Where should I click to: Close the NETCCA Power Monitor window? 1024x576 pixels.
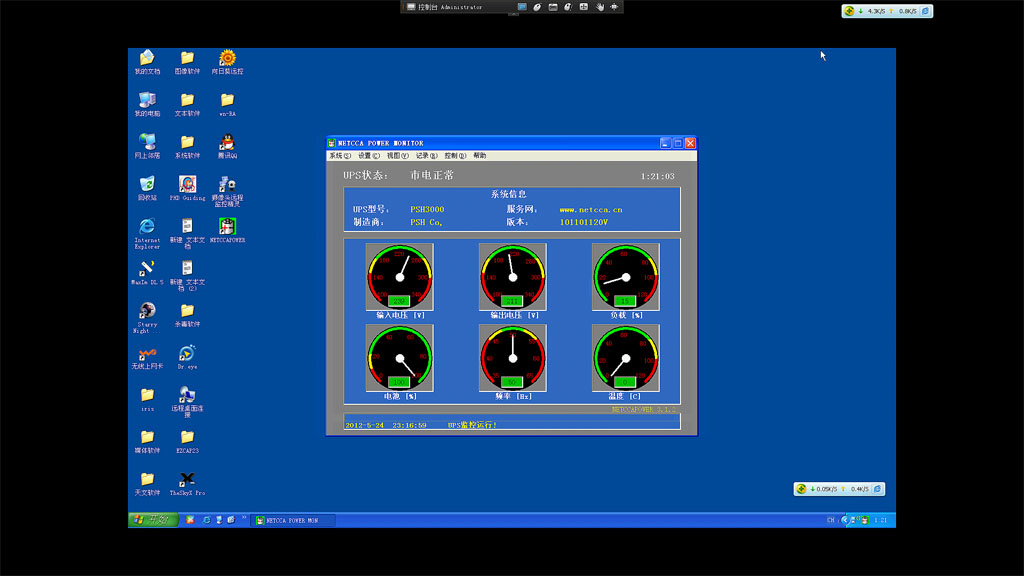click(690, 143)
